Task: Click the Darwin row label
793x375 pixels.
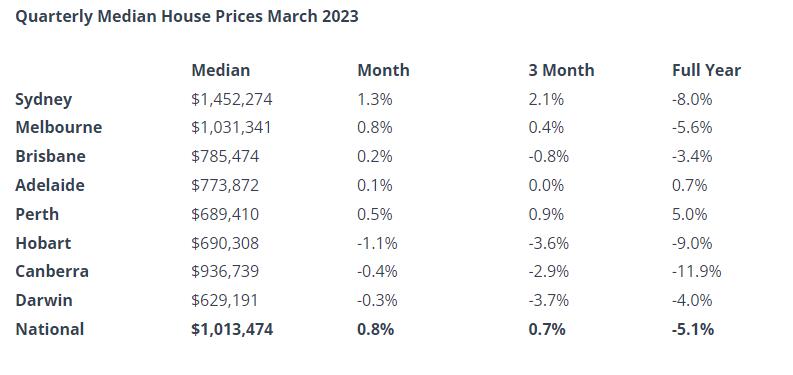Action: pos(44,300)
